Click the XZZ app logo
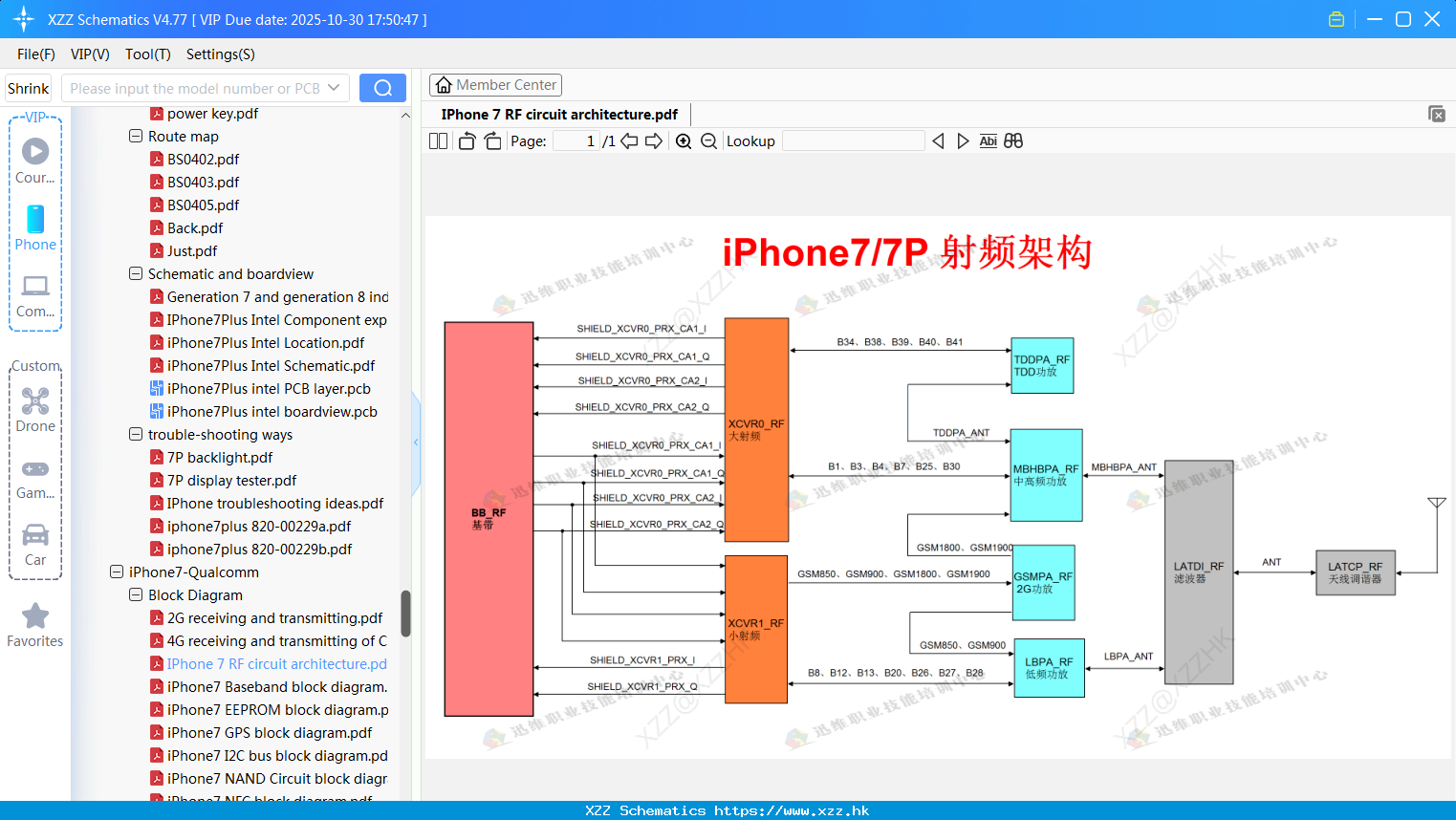 tap(24, 19)
